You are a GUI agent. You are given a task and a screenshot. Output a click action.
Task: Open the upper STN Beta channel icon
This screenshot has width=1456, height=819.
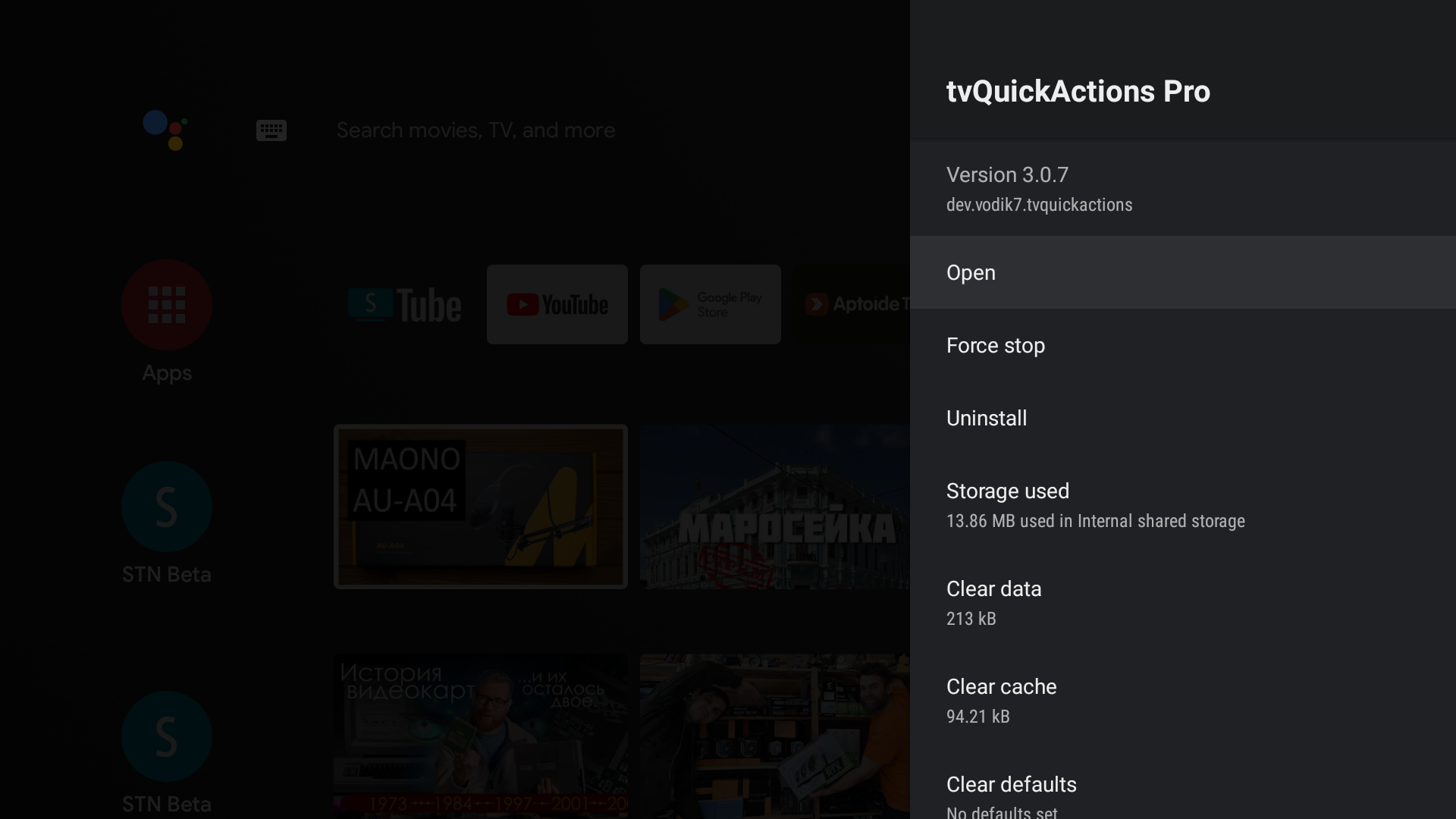(x=167, y=507)
